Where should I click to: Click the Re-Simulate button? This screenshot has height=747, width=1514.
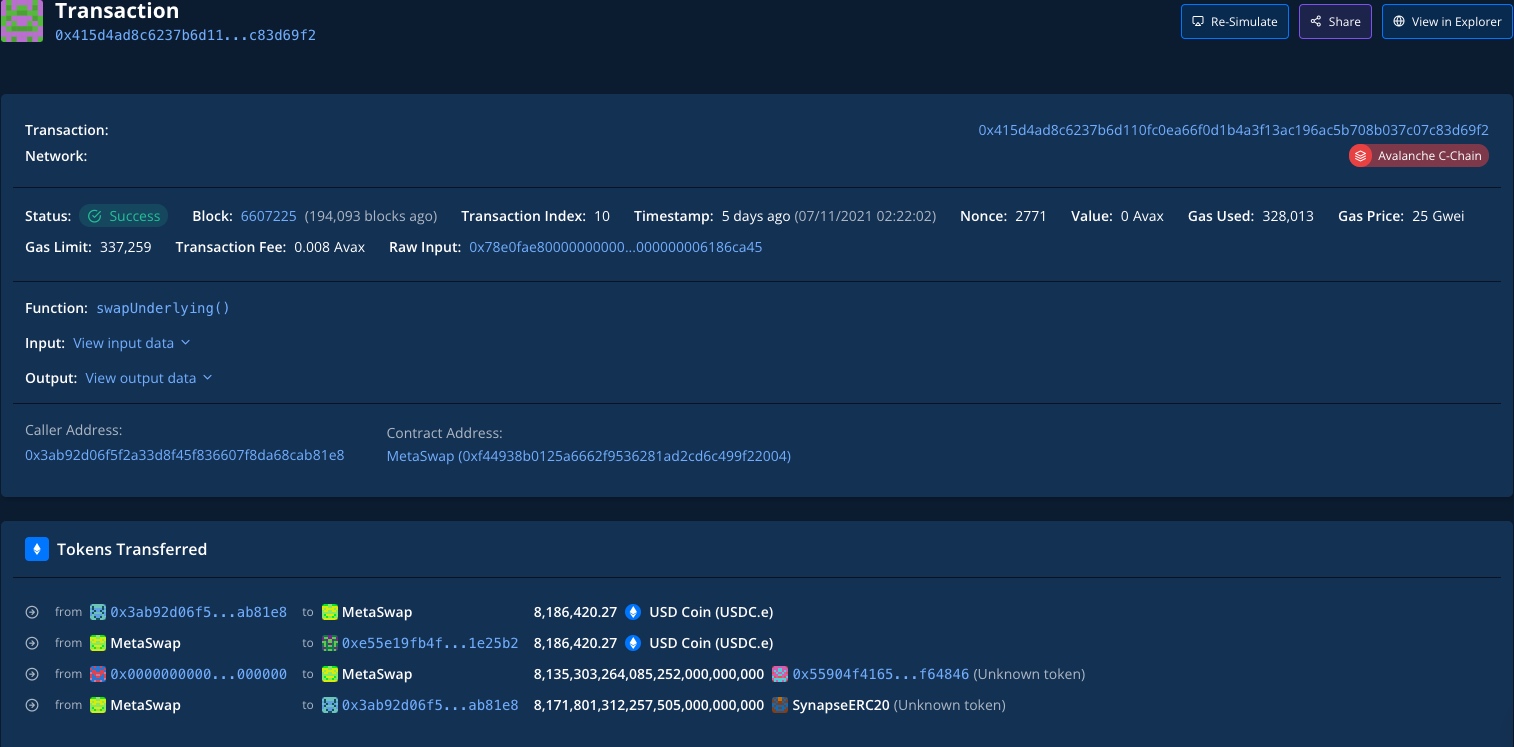pos(1234,22)
